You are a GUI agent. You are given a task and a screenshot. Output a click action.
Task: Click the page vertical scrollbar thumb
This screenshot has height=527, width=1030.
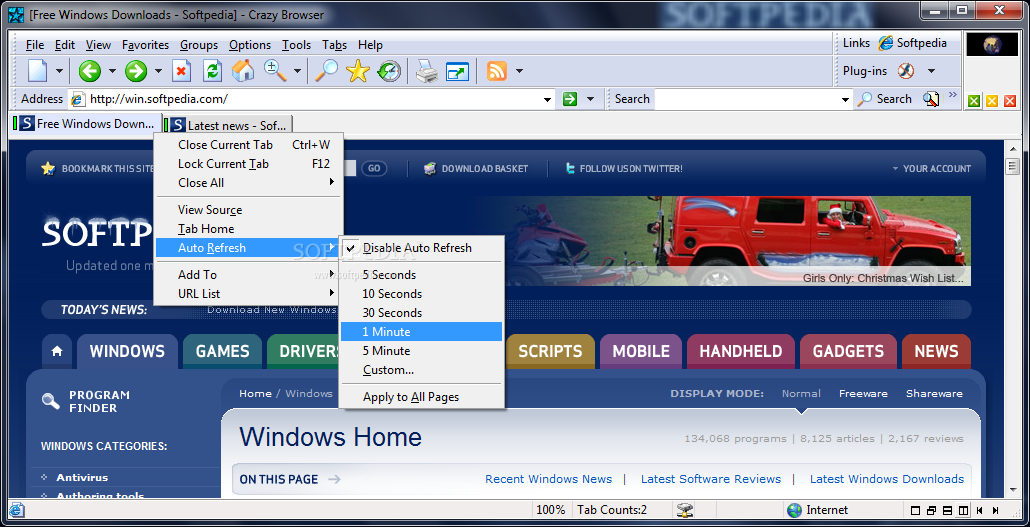coord(1012,166)
